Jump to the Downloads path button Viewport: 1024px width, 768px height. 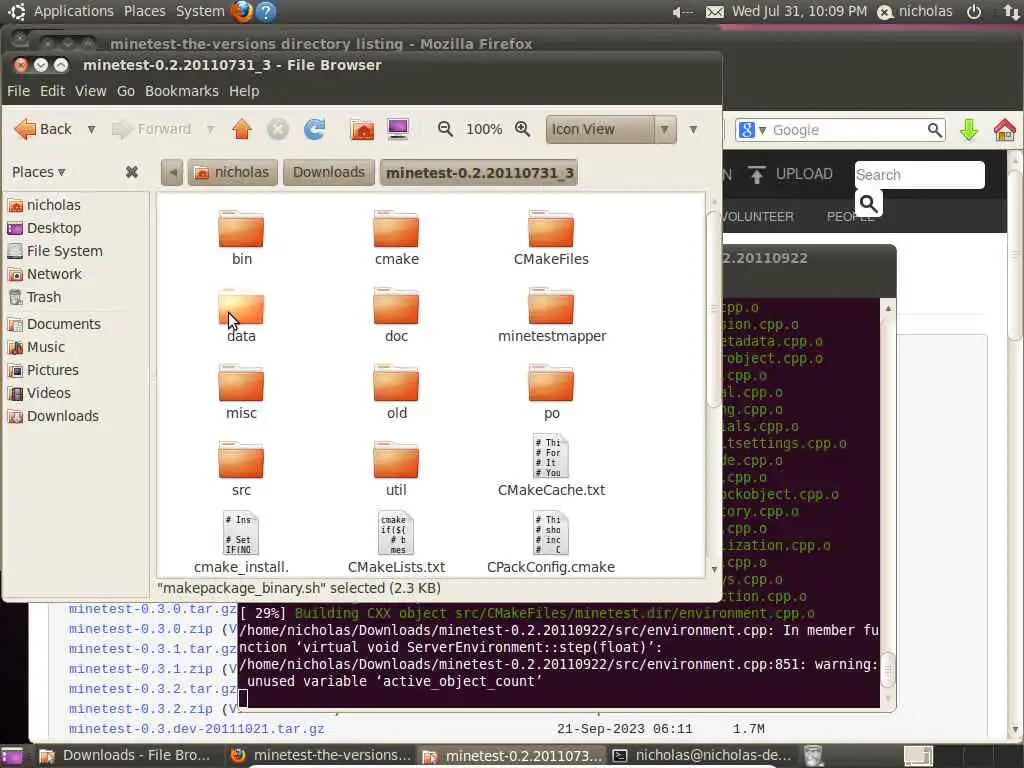point(328,172)
